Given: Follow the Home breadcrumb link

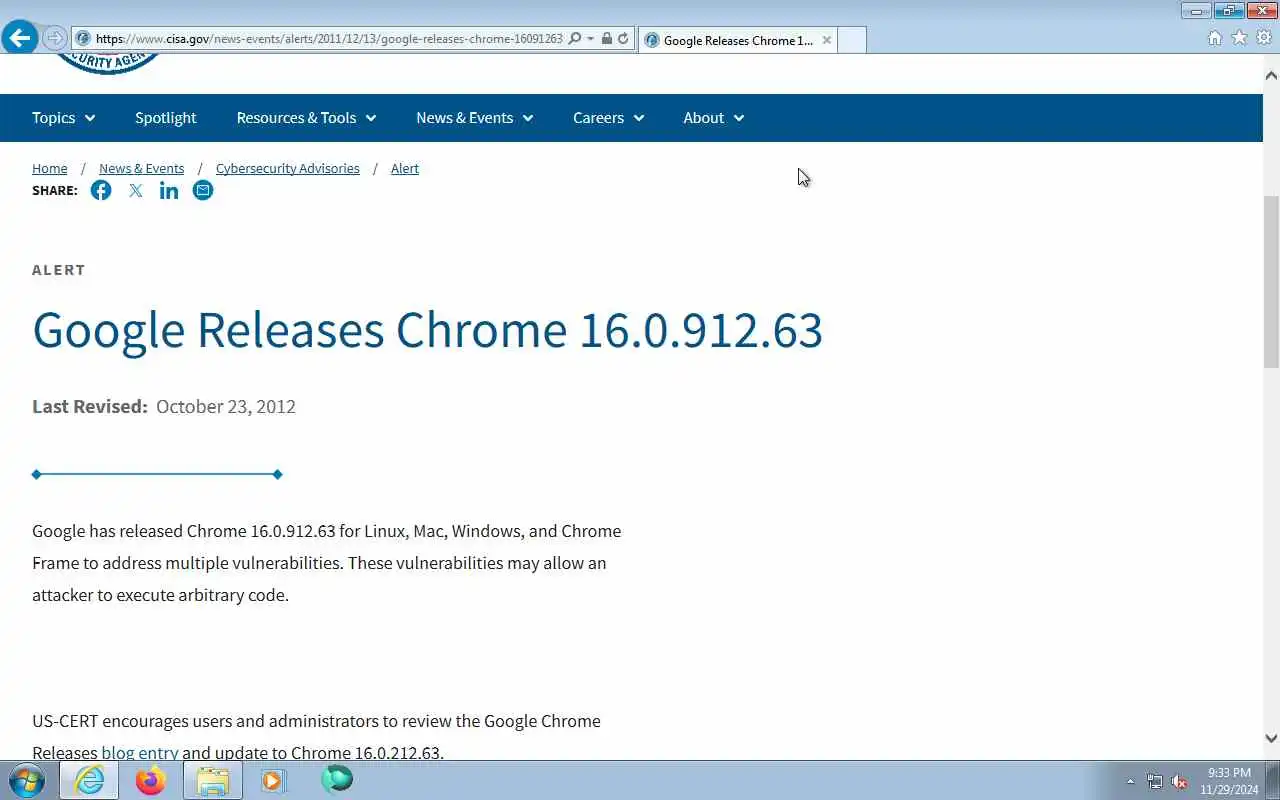Looking at the screenshot, I should click(x=50, y=168).
